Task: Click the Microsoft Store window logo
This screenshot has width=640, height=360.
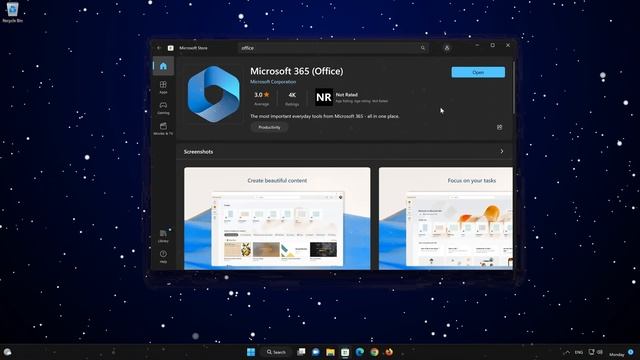Action: coord(171,48)
